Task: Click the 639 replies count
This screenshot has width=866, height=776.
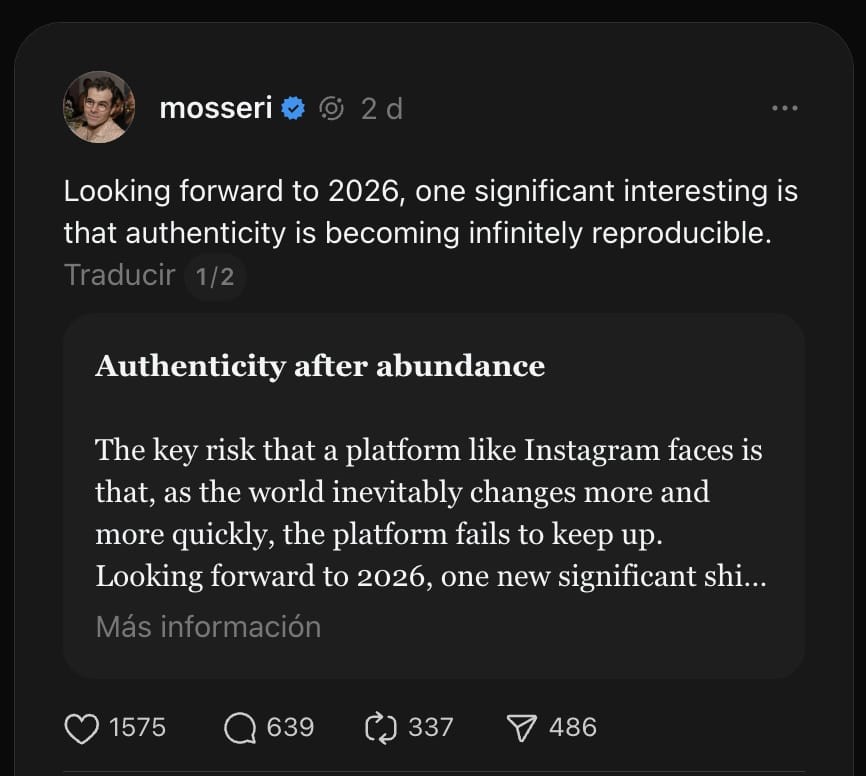Action: (290, 727)
